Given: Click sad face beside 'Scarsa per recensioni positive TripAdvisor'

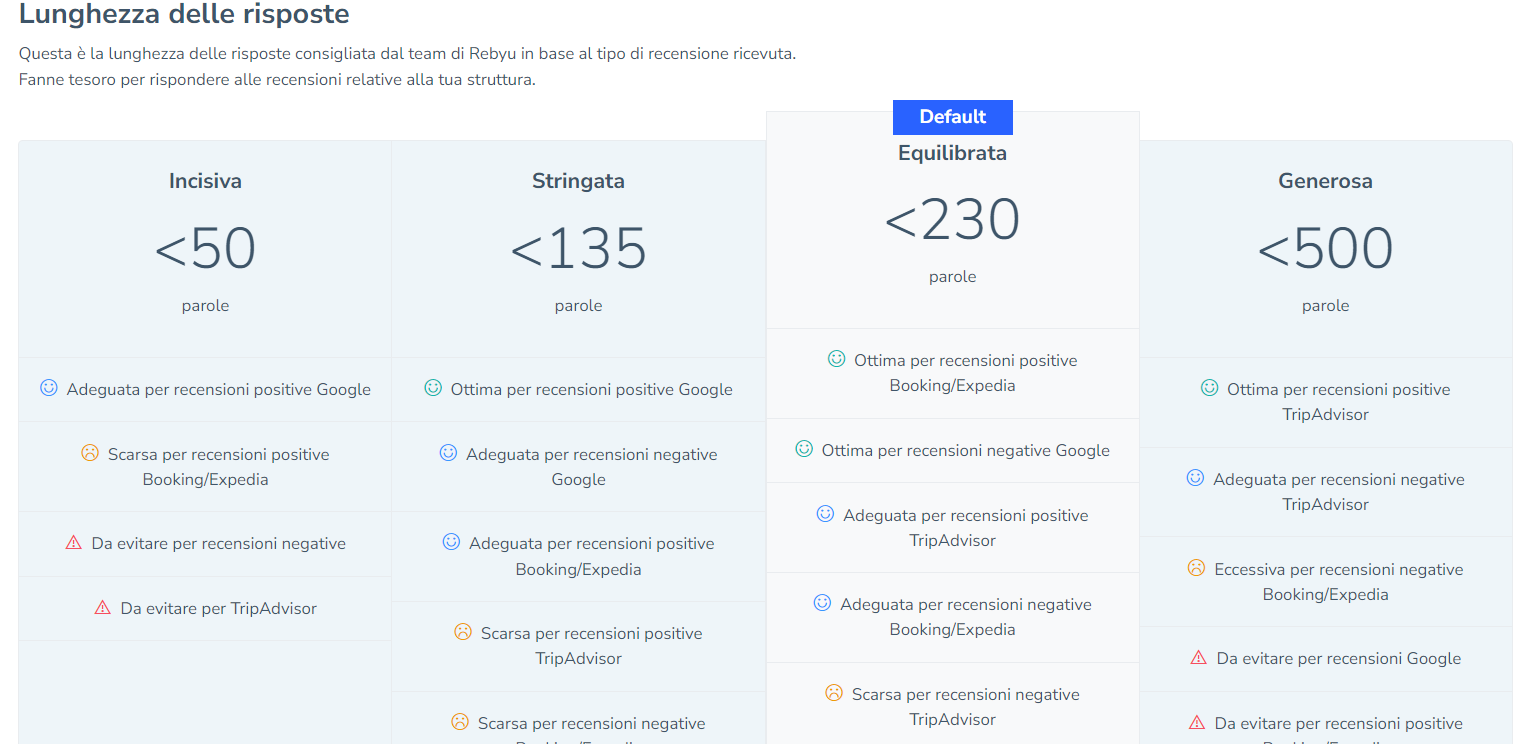Looking at the screenshot, I should pos(463,632).
